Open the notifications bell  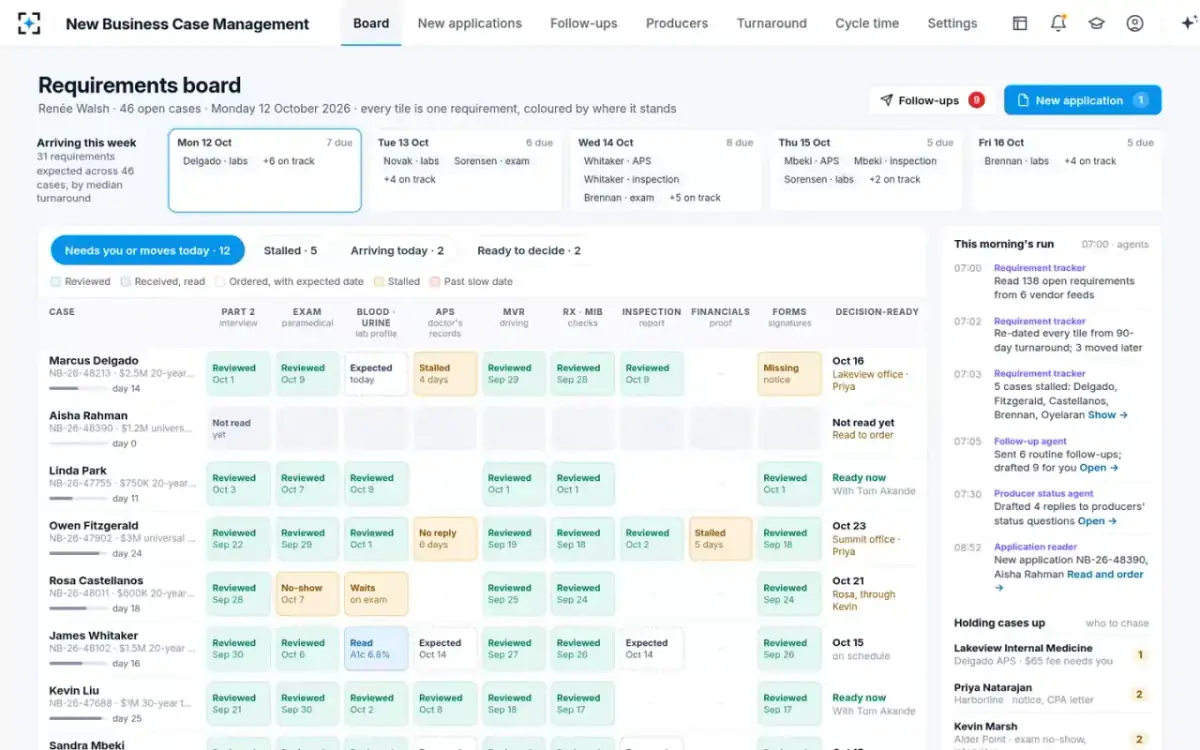(1058, 23)
